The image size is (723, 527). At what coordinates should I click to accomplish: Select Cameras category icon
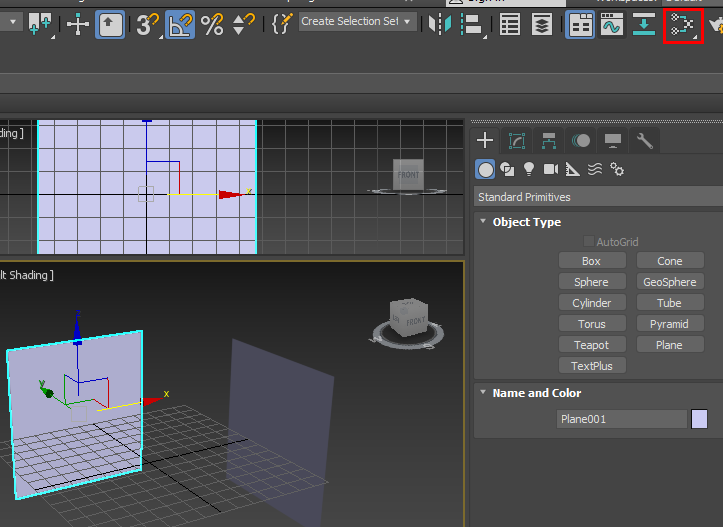[x=551, y=170]
